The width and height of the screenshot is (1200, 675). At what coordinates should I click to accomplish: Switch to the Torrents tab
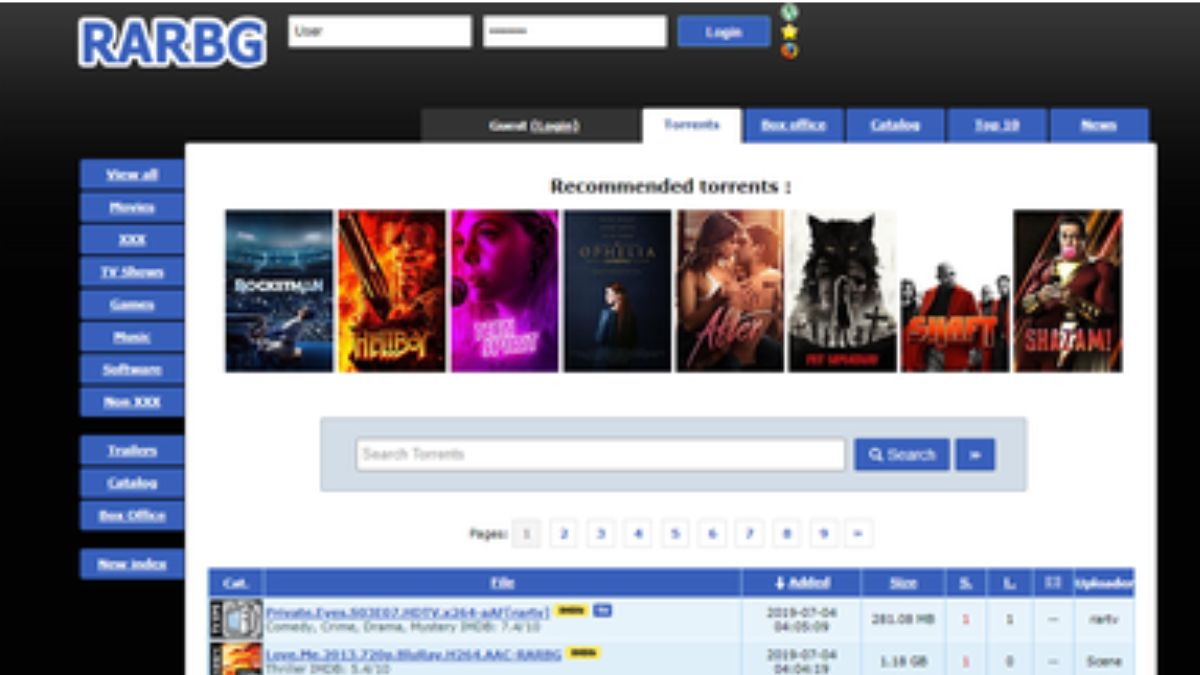pyautogui.click(x=692, y=126)
